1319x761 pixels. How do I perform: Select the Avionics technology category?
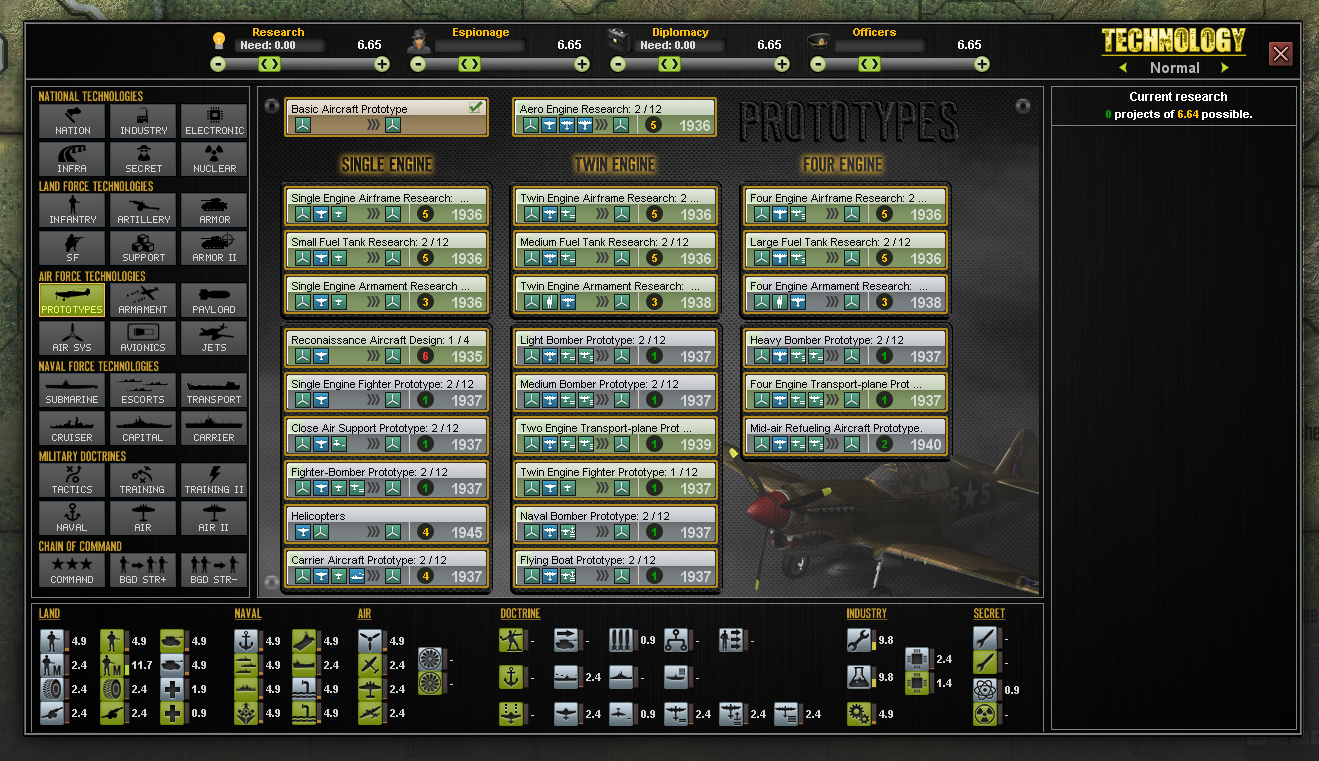tap(143, 338)
